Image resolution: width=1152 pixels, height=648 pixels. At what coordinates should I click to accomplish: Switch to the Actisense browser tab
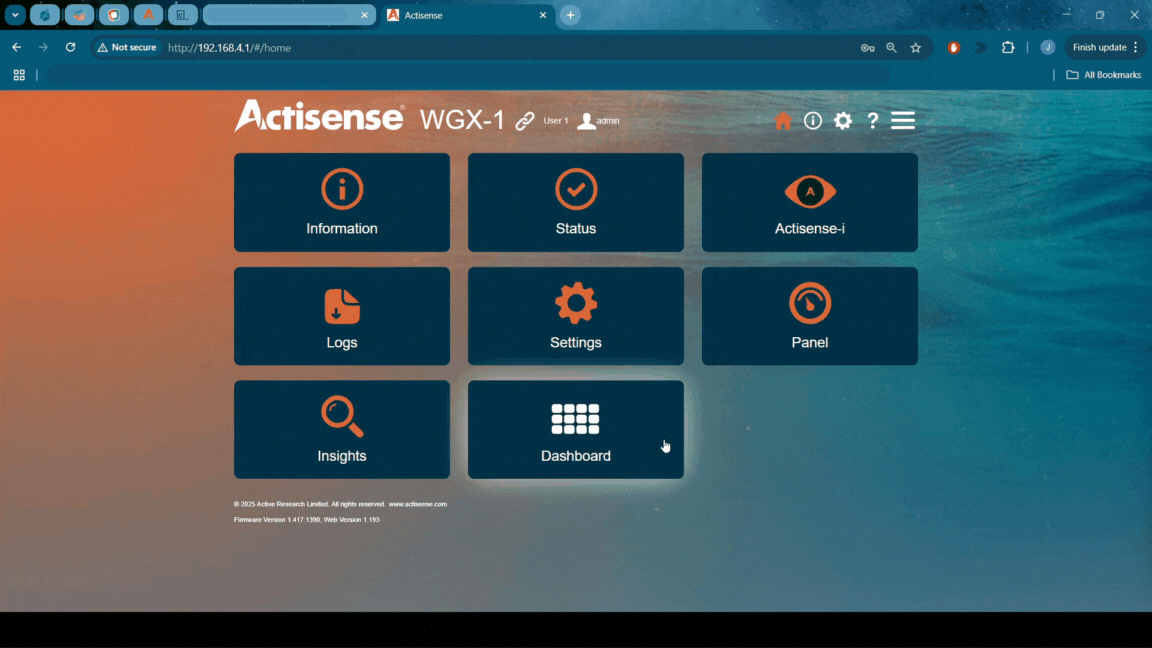(460, 16)
